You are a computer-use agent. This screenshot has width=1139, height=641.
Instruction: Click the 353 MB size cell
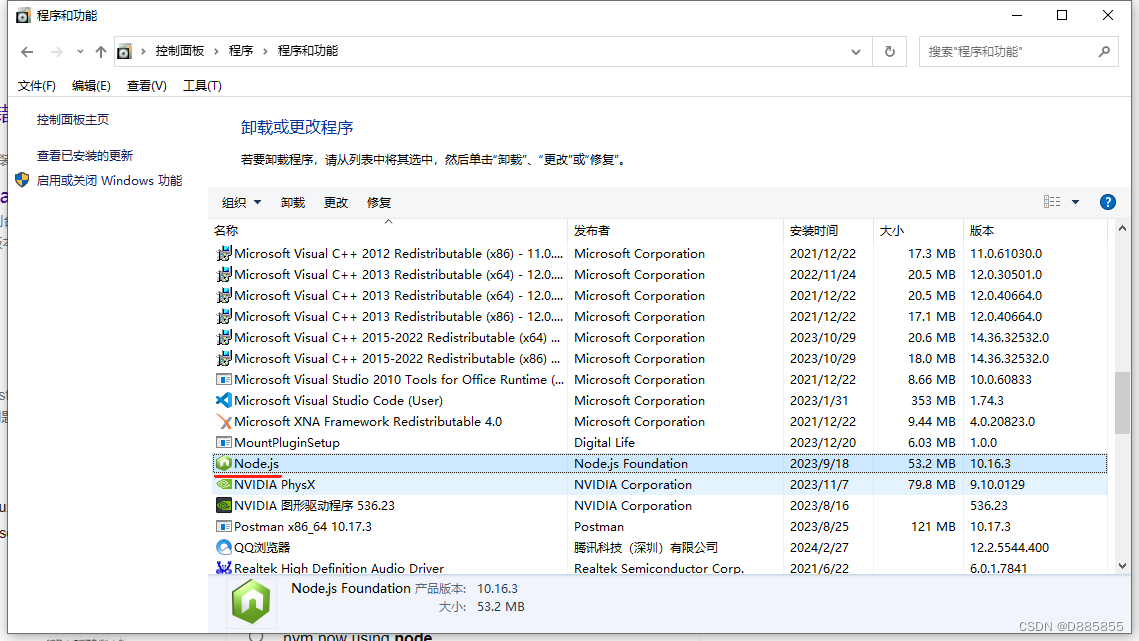(x=933, y=400)
